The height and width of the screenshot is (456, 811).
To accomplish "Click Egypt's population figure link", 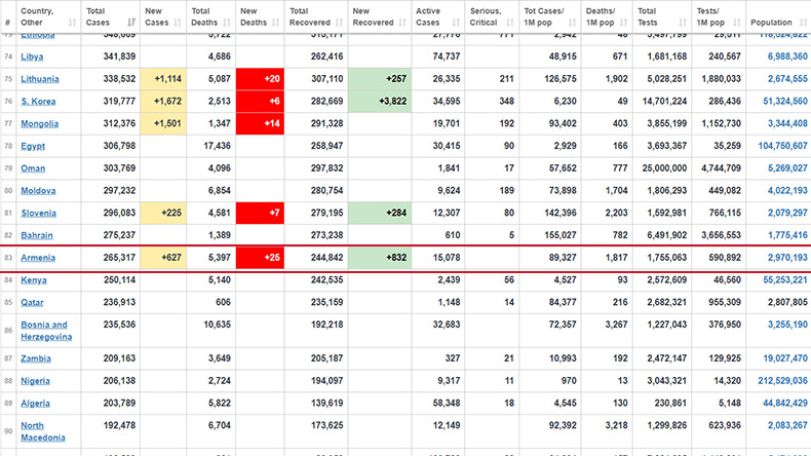I will (783, 146).
